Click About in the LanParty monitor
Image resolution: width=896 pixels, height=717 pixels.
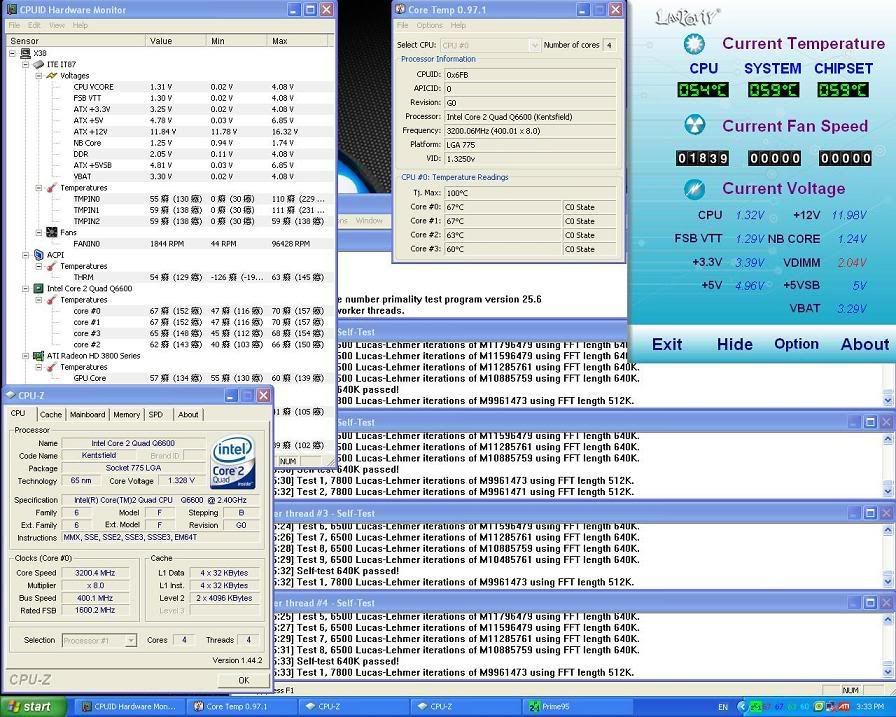click(865, 344)
